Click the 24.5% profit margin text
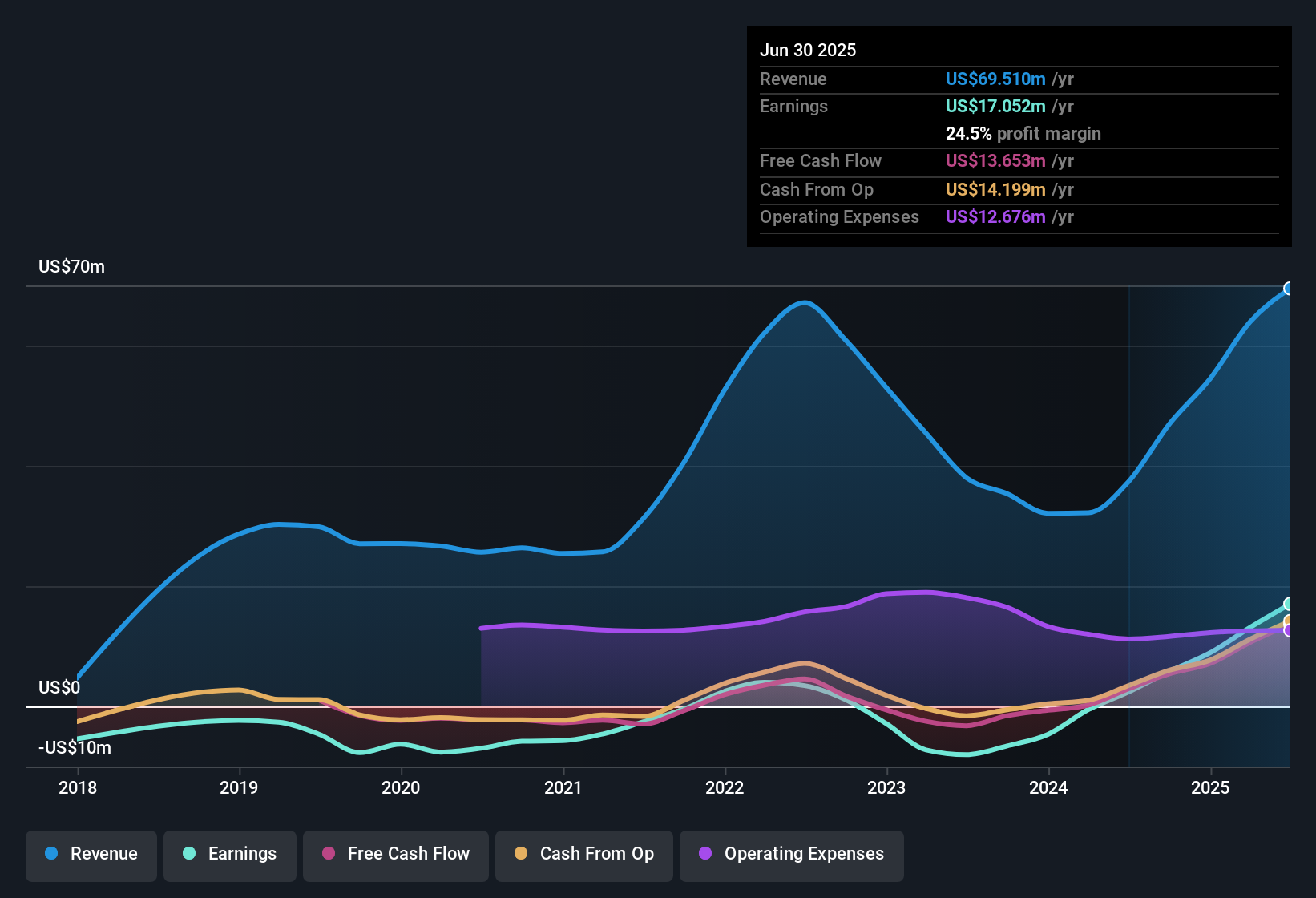Screen dimensions: 1316x898 pos(1023,134)
